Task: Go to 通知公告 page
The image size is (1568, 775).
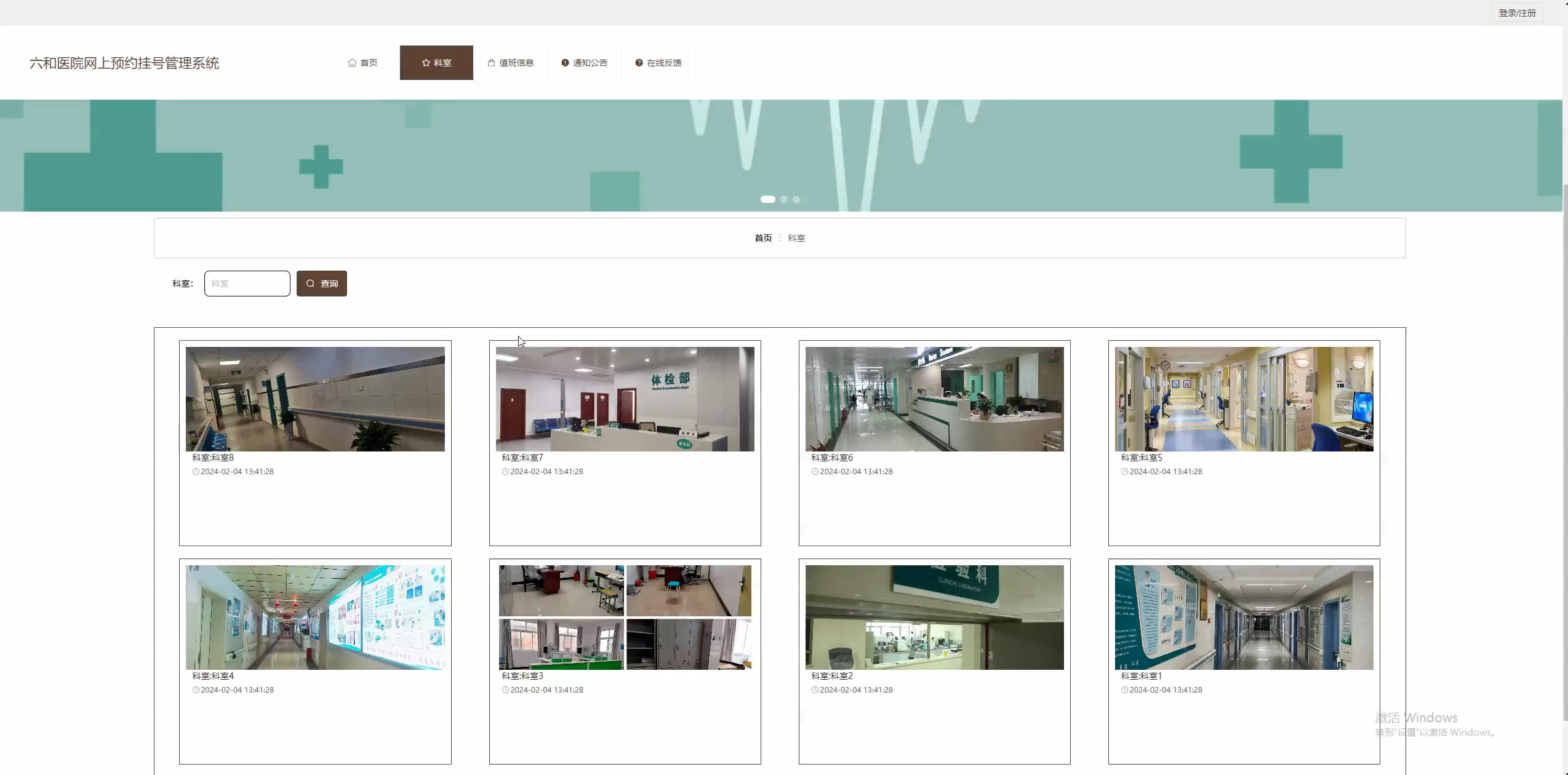Action: tap(584, 63)
